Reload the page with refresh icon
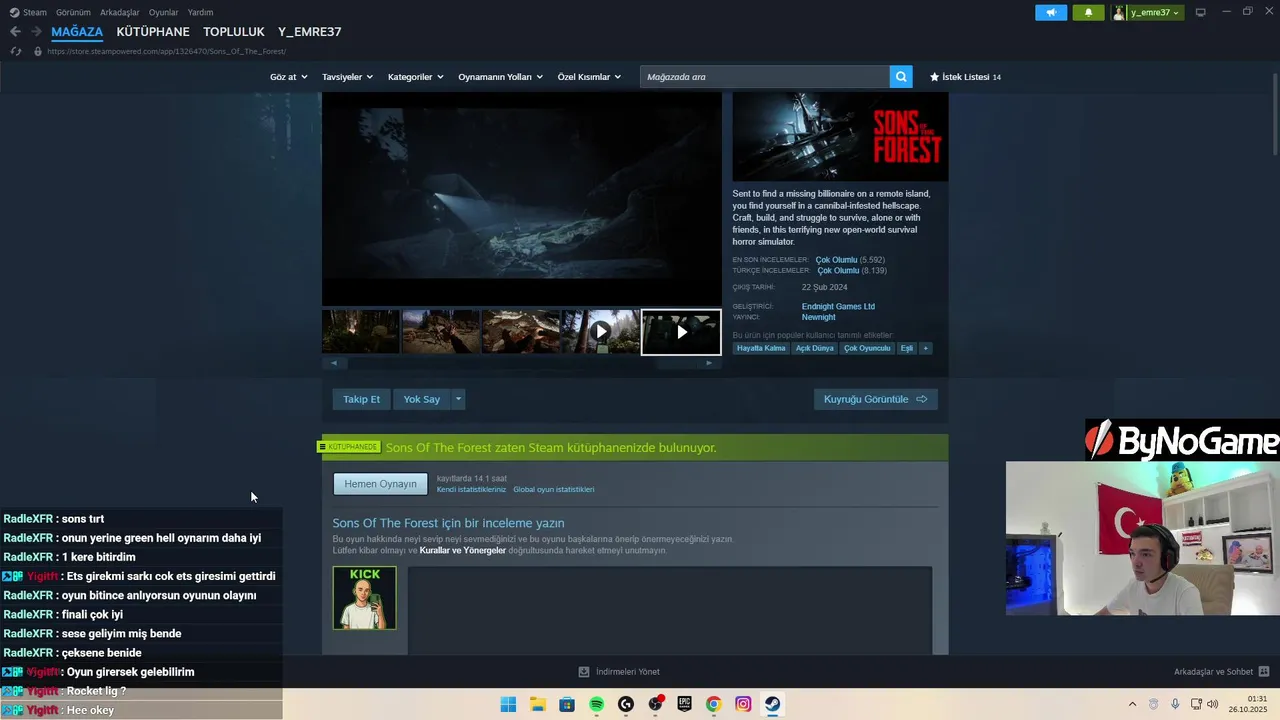The width and height of the screenshot is (1280, 720). point(15,51)
